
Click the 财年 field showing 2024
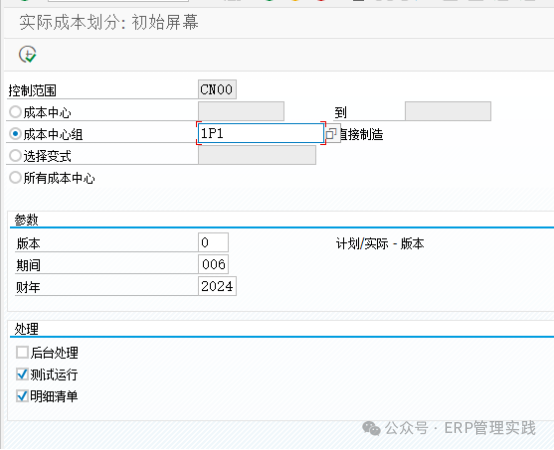pyautogui.click(x=217, y=286)
